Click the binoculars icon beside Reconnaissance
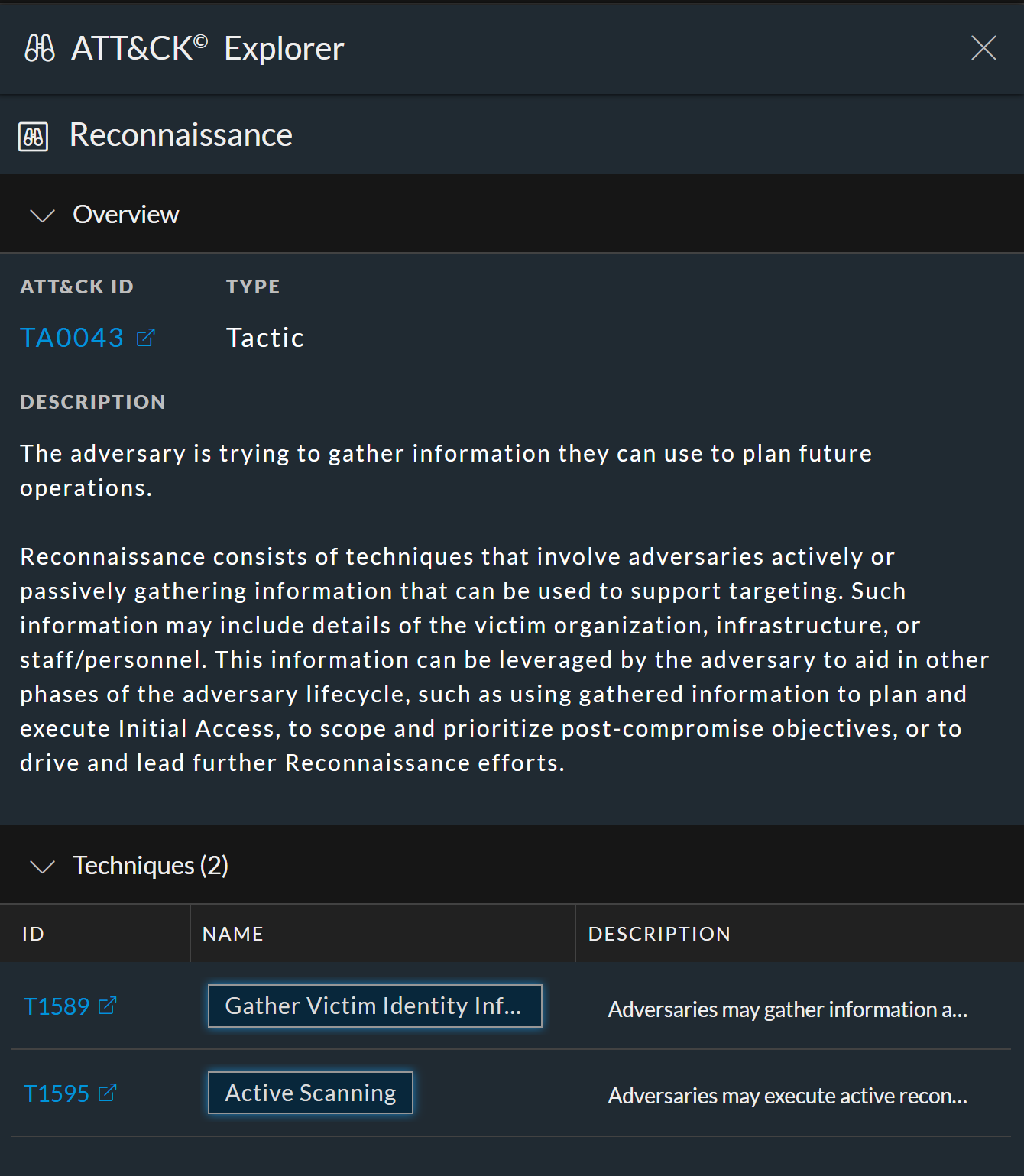 click(x=34, y=134)
